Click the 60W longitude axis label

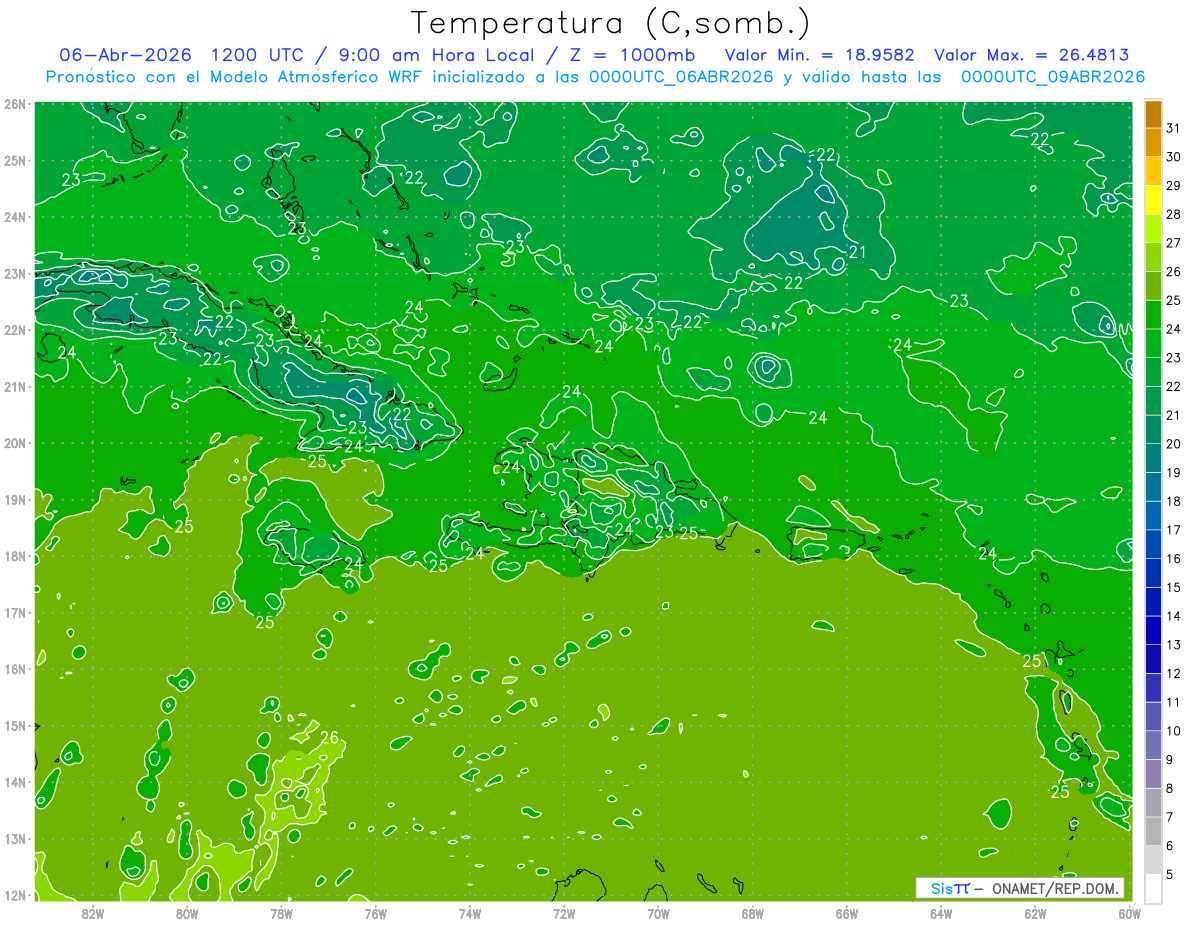pos(1130,912)
